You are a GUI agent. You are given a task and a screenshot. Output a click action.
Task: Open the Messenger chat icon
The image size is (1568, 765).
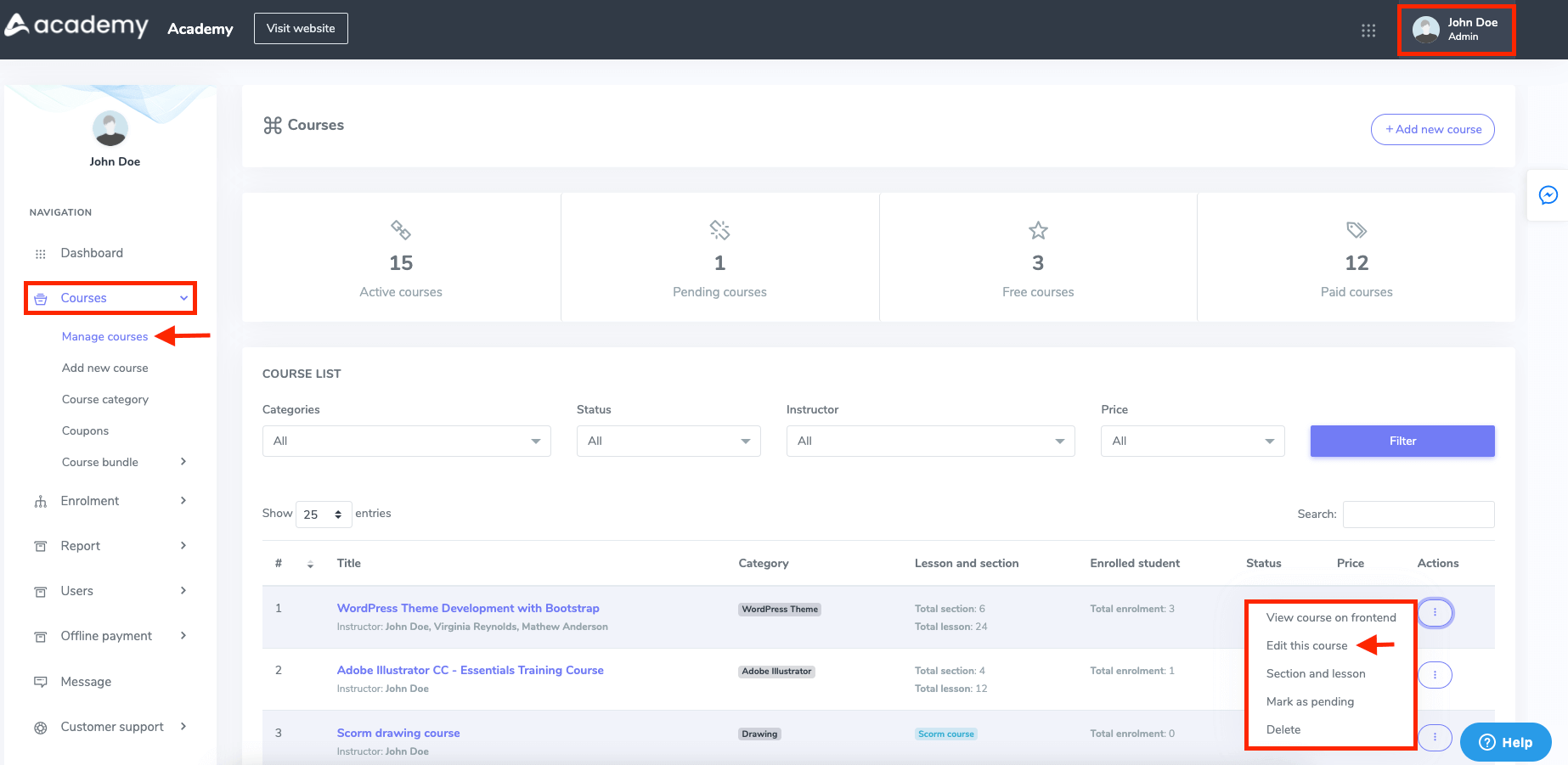(1548, 195)
